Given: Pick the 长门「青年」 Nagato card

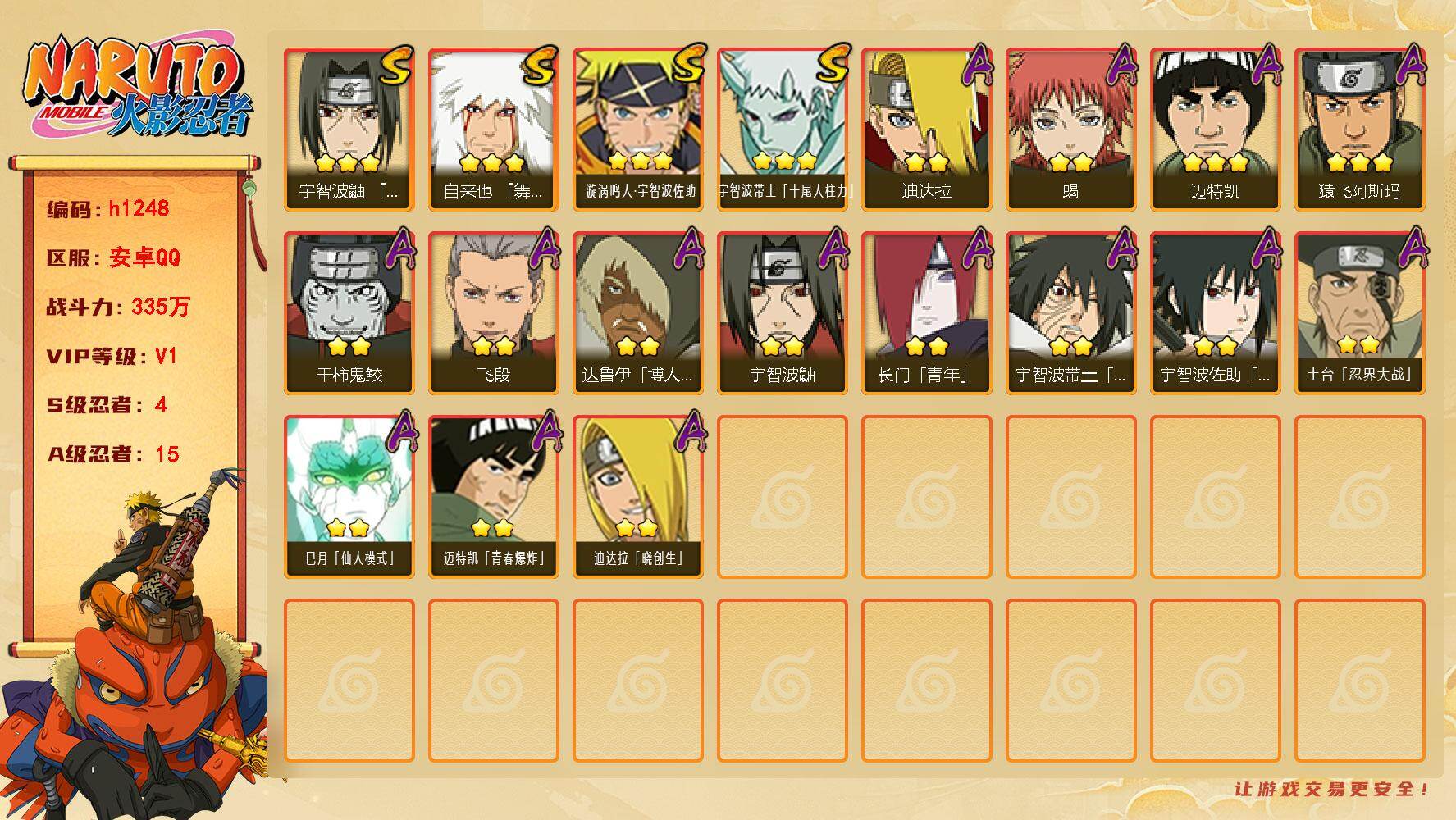Looking at the screenshot, I should [926, 313].
